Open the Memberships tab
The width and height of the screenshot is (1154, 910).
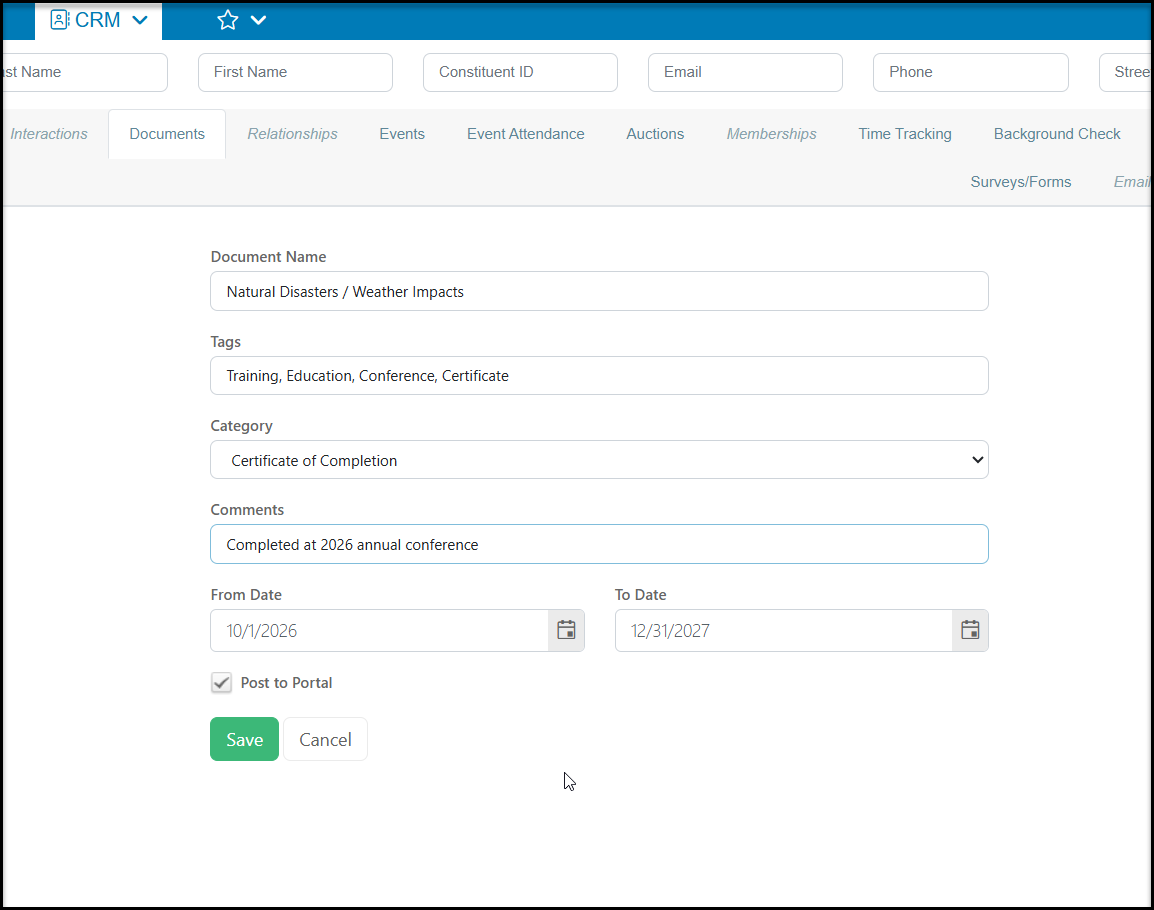tap(771, 134)
